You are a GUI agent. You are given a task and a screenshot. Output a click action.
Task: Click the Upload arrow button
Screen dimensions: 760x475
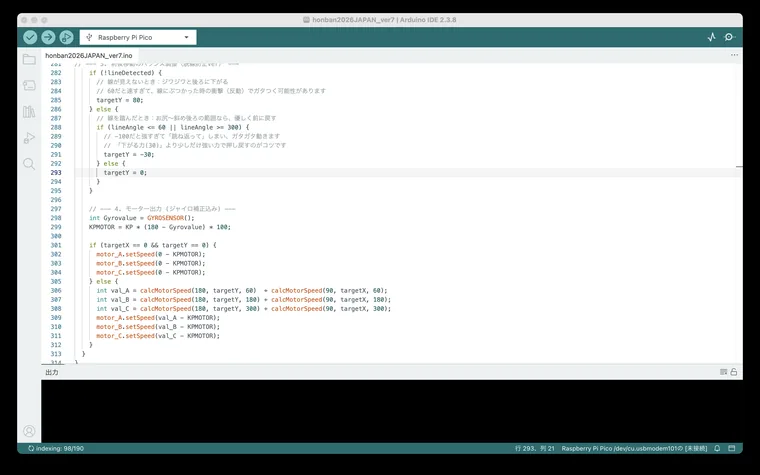(x=48, y=37)
